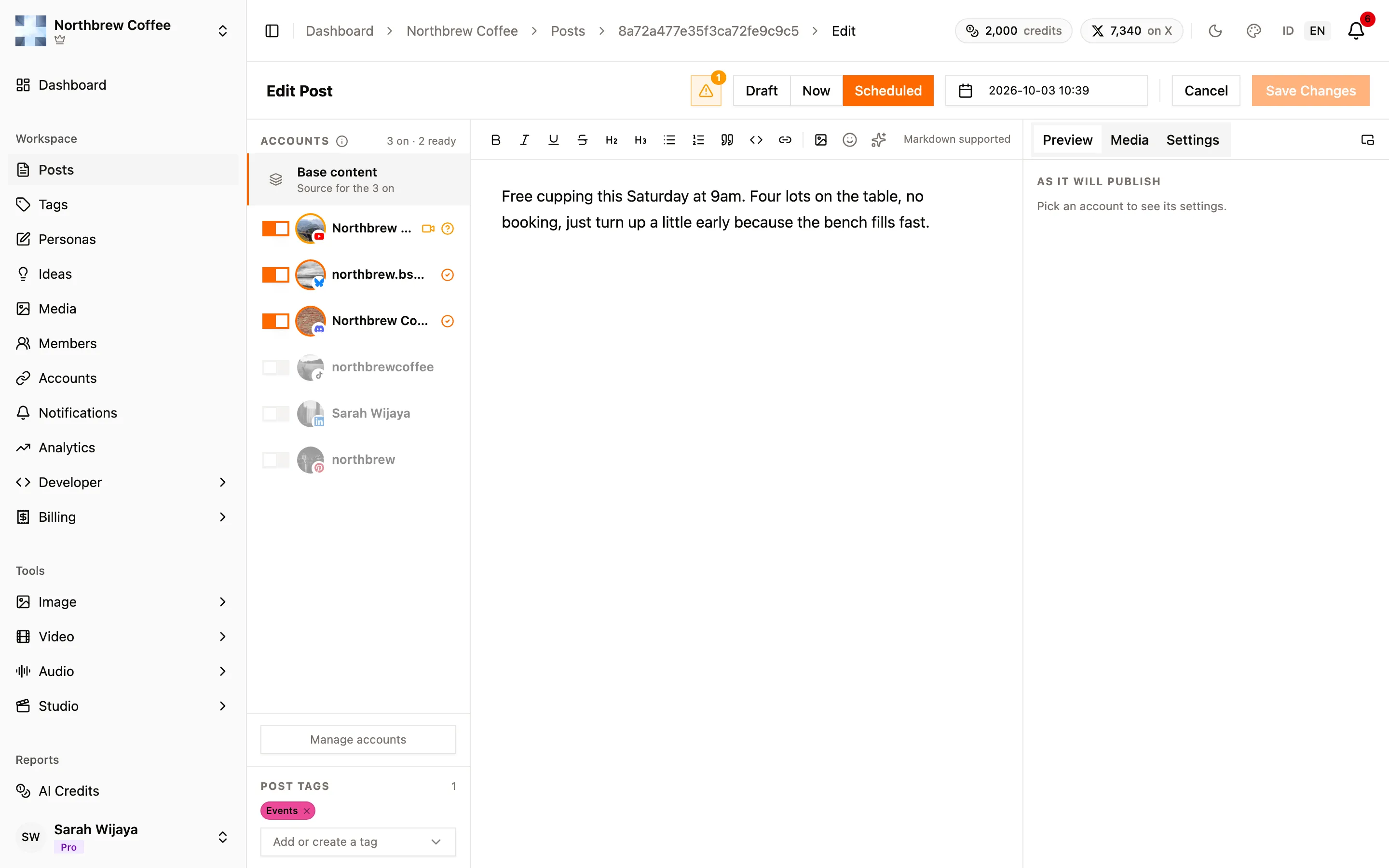
Task: Open the theme palette icon
Action: click(1253, 30)
